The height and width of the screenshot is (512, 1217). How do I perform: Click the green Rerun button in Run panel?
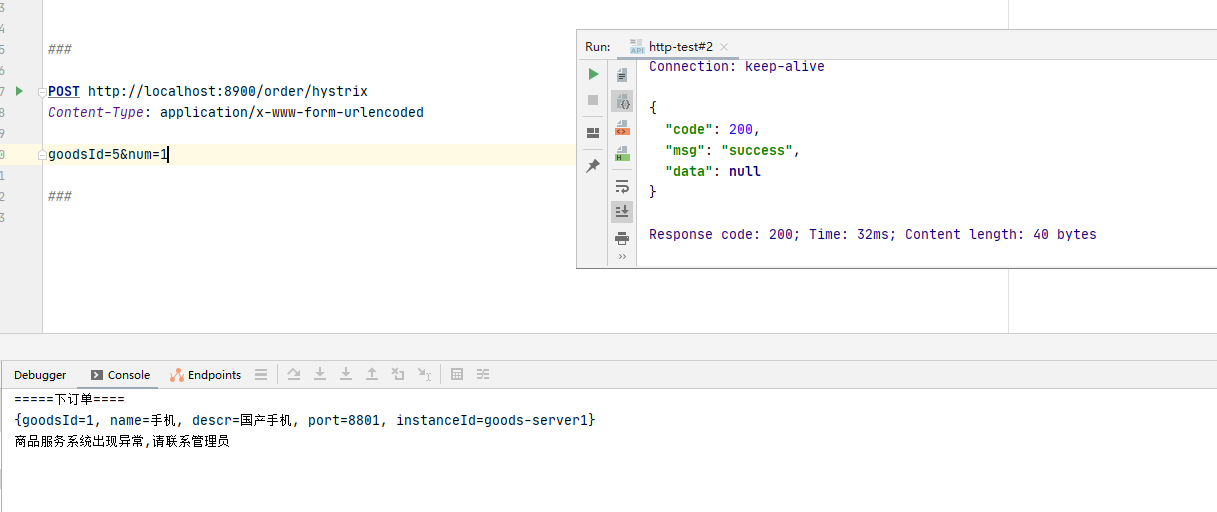coord(593,74)
